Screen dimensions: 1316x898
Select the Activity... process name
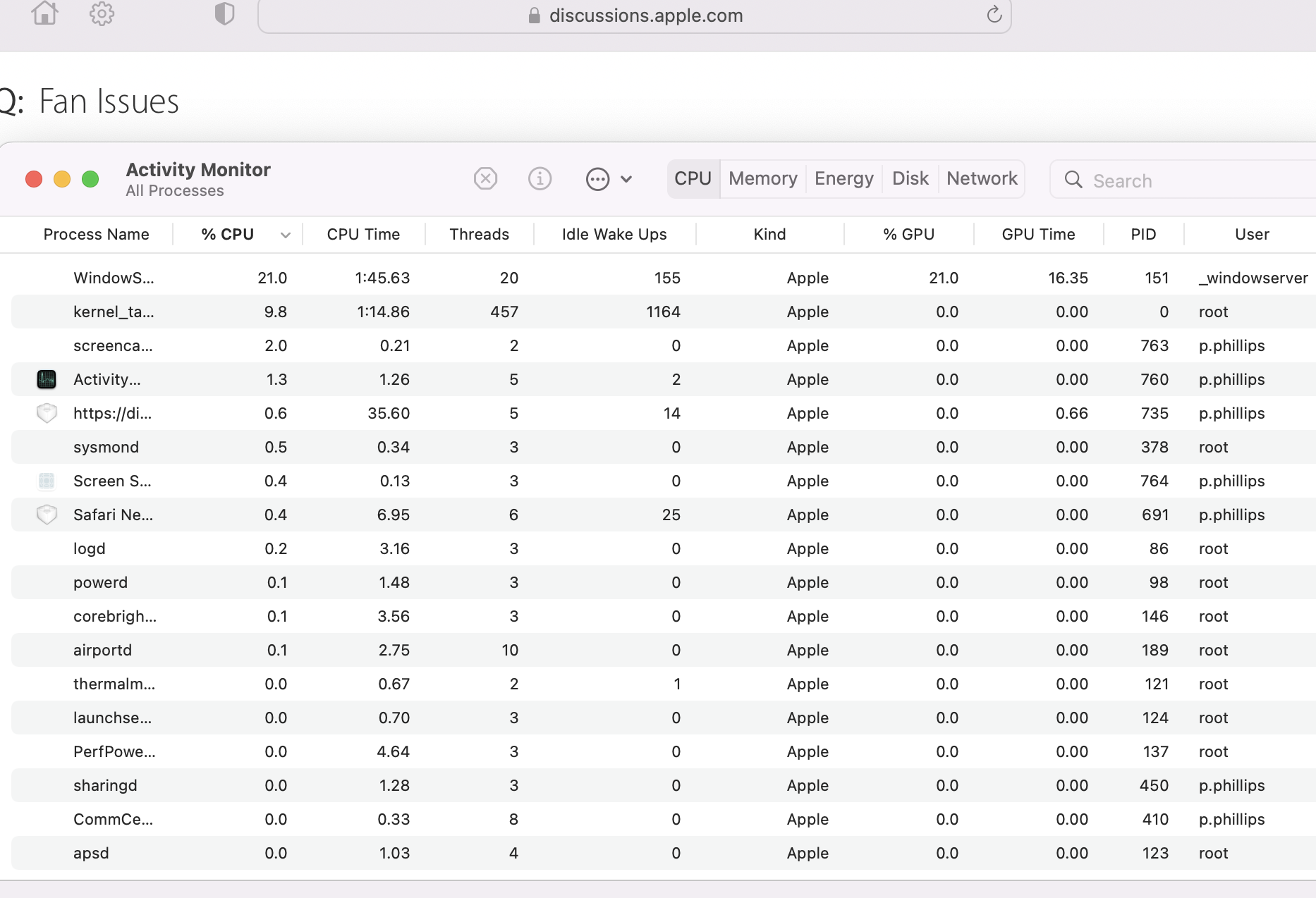[107, 379]
